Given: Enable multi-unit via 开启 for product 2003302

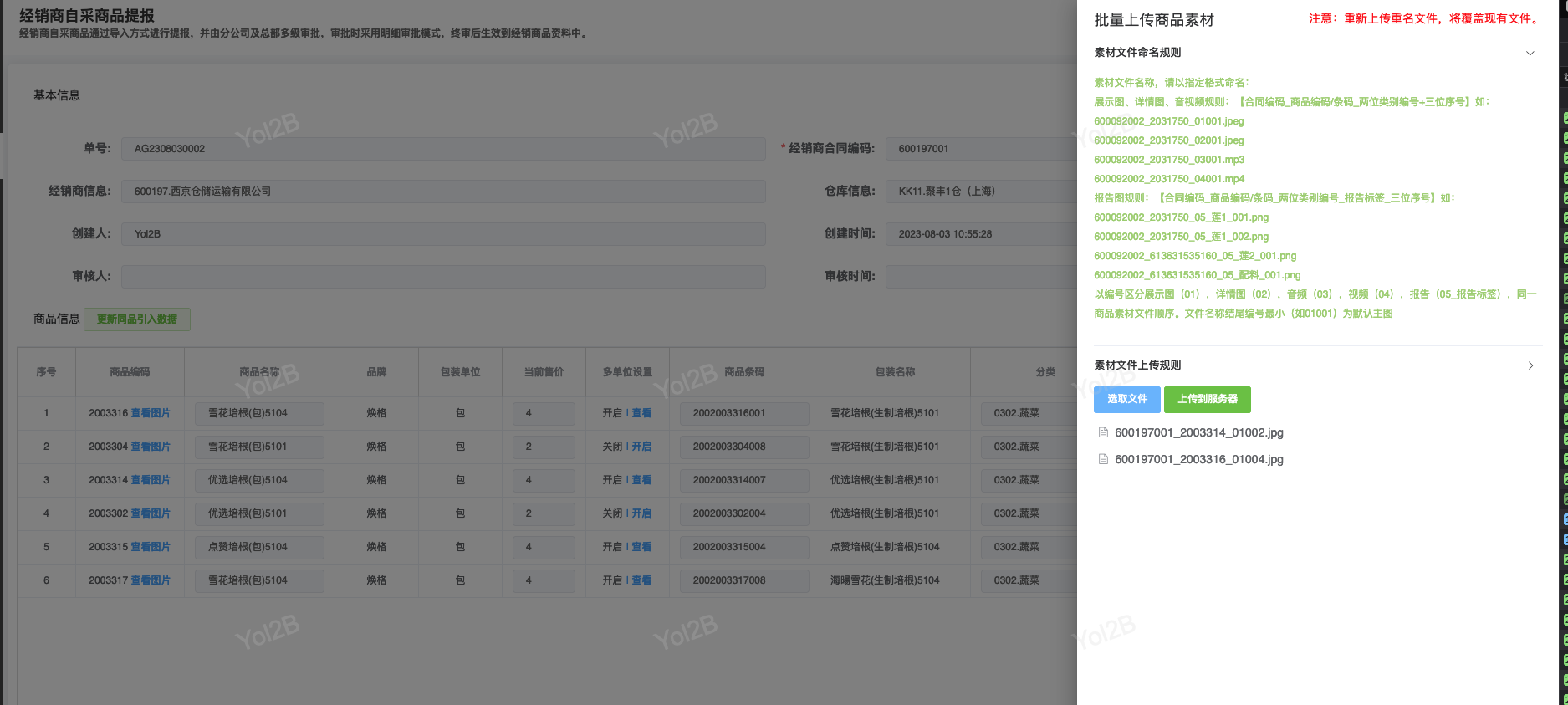Looking at the screenshot, I should click(641, 513).
